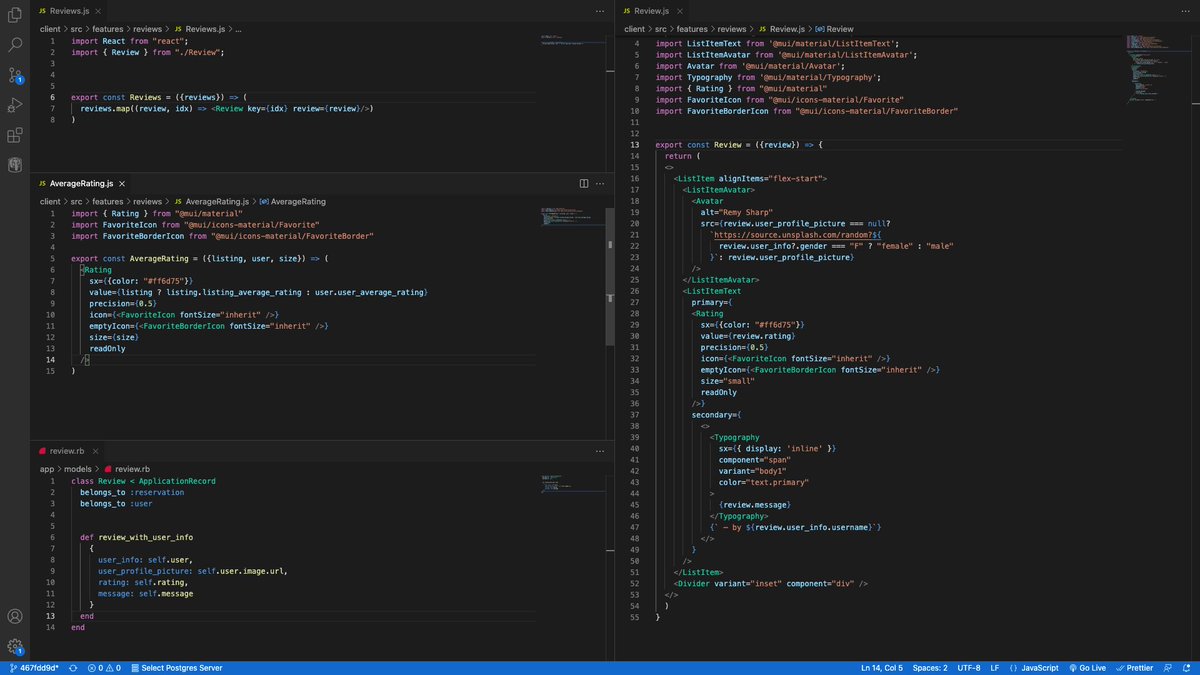Place the cursor on 'precision={0.5}' in AverageRating.js
The image size is (1200, 675).
tap(123, 303)
